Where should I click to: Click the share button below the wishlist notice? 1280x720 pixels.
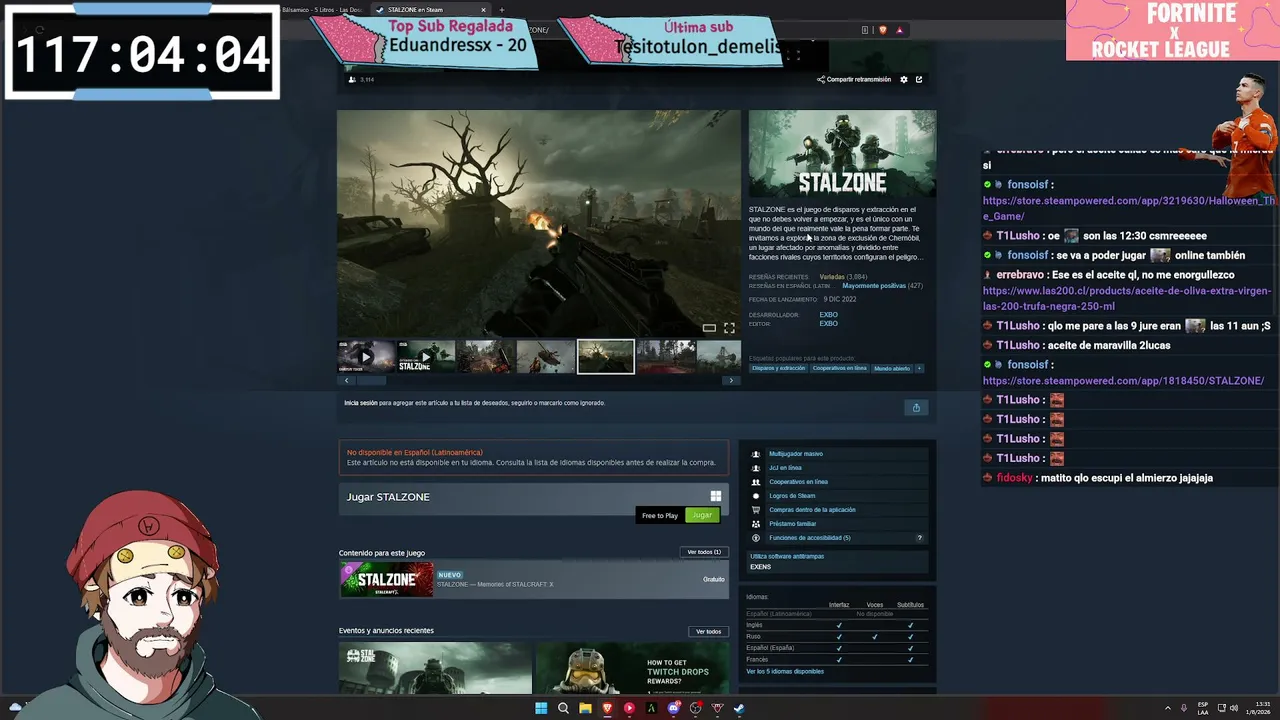click(x=916, y=407)
